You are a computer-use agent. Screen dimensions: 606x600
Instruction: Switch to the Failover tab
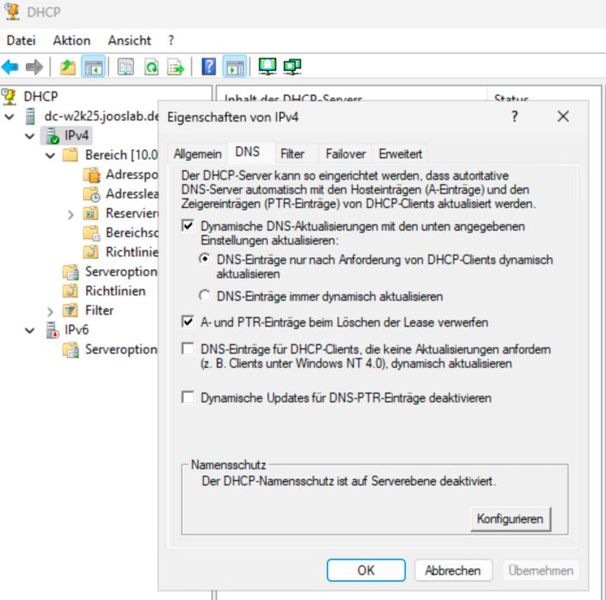(346, 154)
